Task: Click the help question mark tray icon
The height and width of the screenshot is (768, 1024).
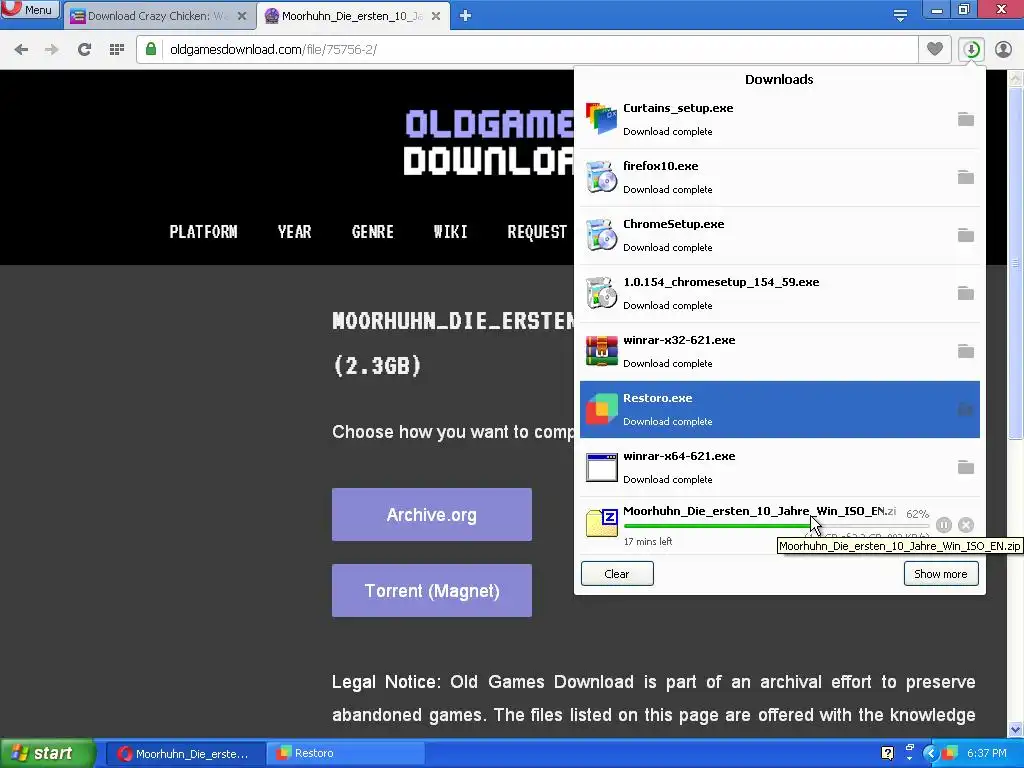Action: (x=888, y=753)
